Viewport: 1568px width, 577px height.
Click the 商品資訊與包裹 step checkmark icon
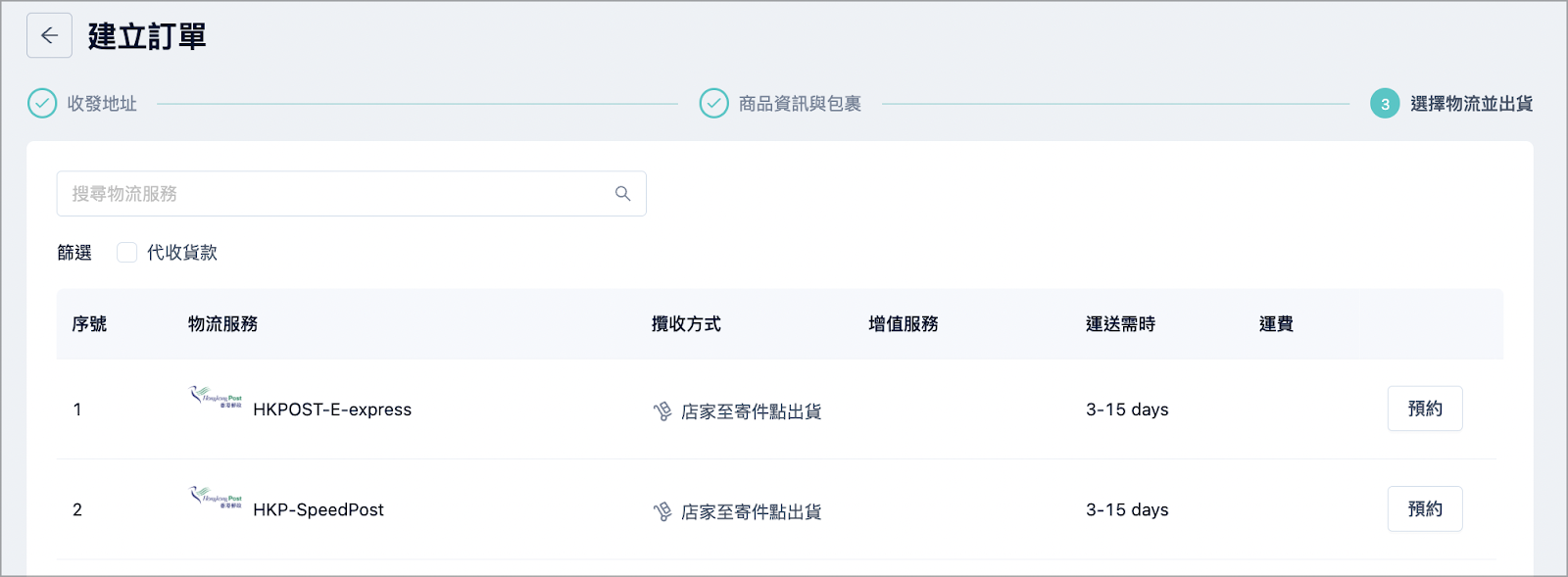pyautogui.click(x=713, y=103)
